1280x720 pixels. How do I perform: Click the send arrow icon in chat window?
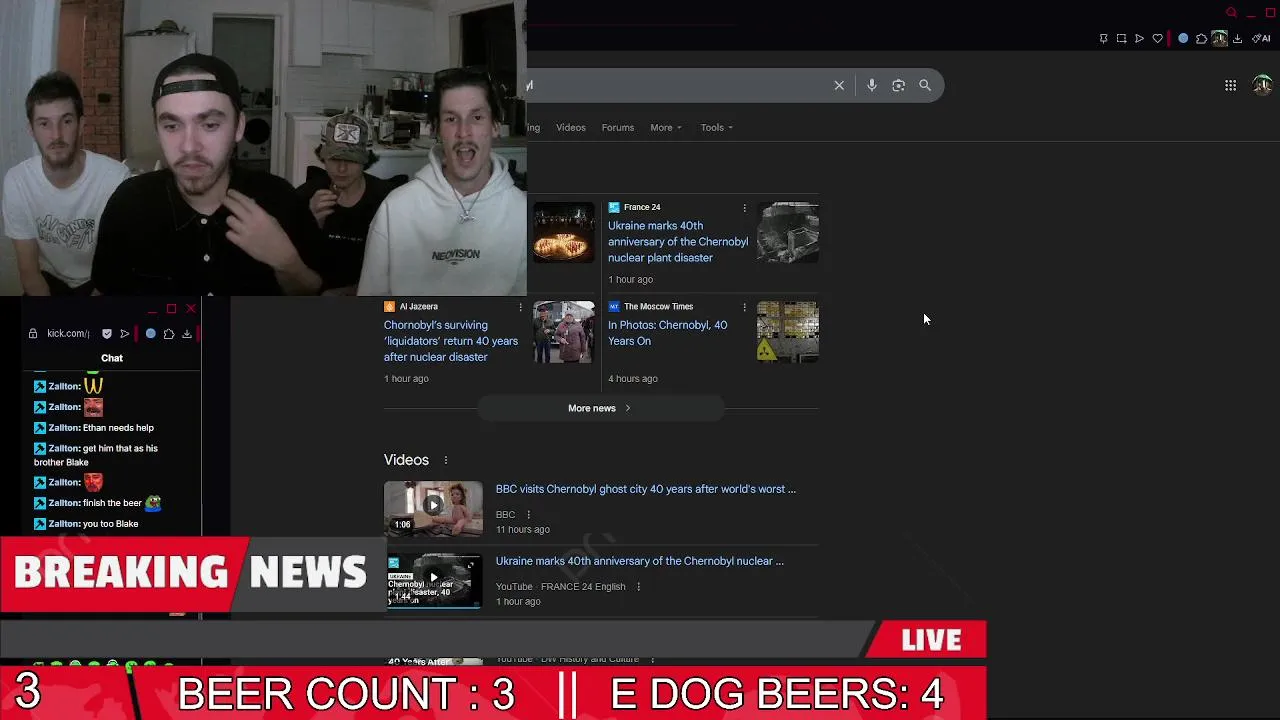pos(125,334)
